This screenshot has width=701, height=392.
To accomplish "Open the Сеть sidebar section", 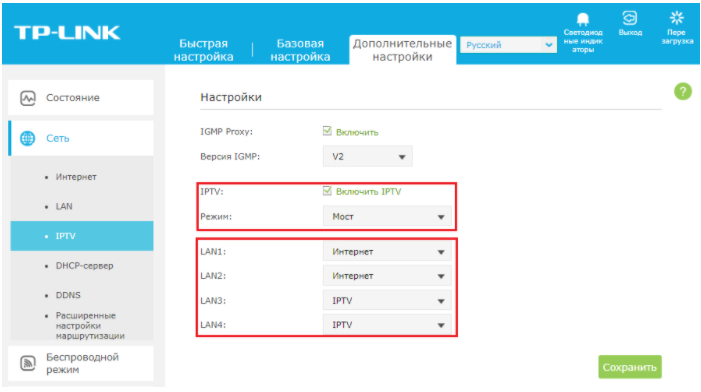I will [x=81, y=138].
